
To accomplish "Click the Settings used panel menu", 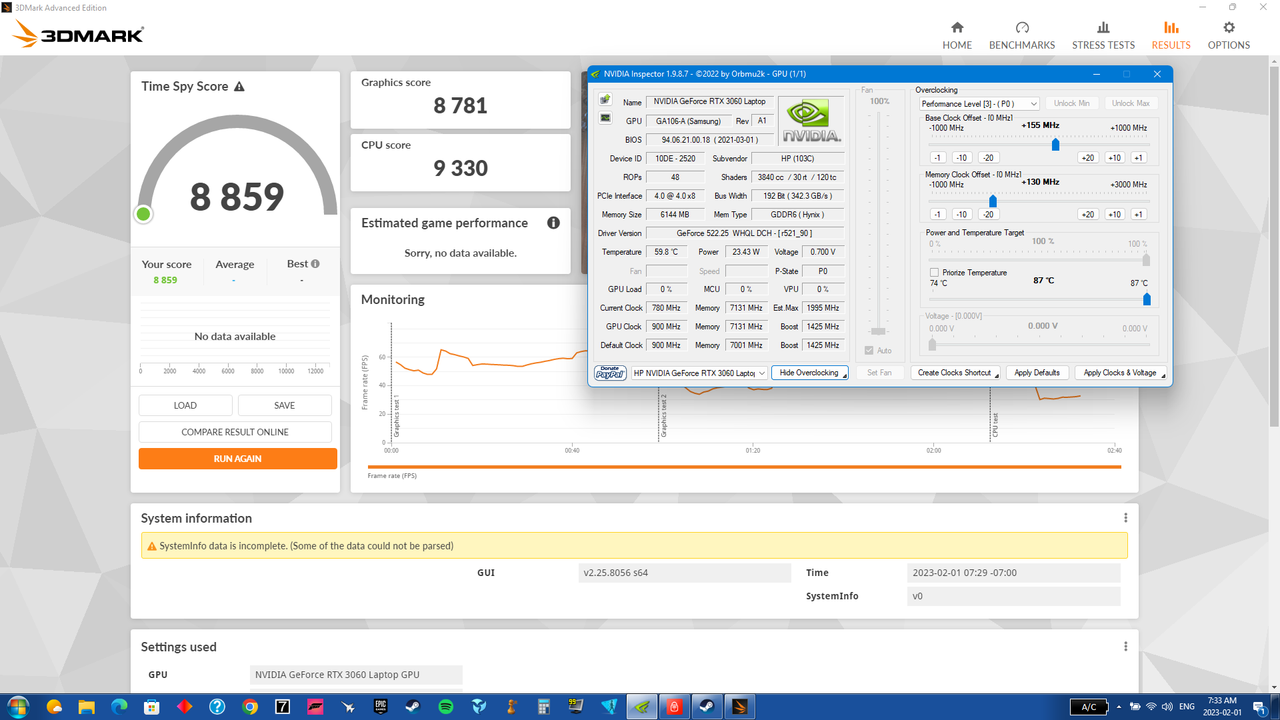I will click(x=1125, y=646).
